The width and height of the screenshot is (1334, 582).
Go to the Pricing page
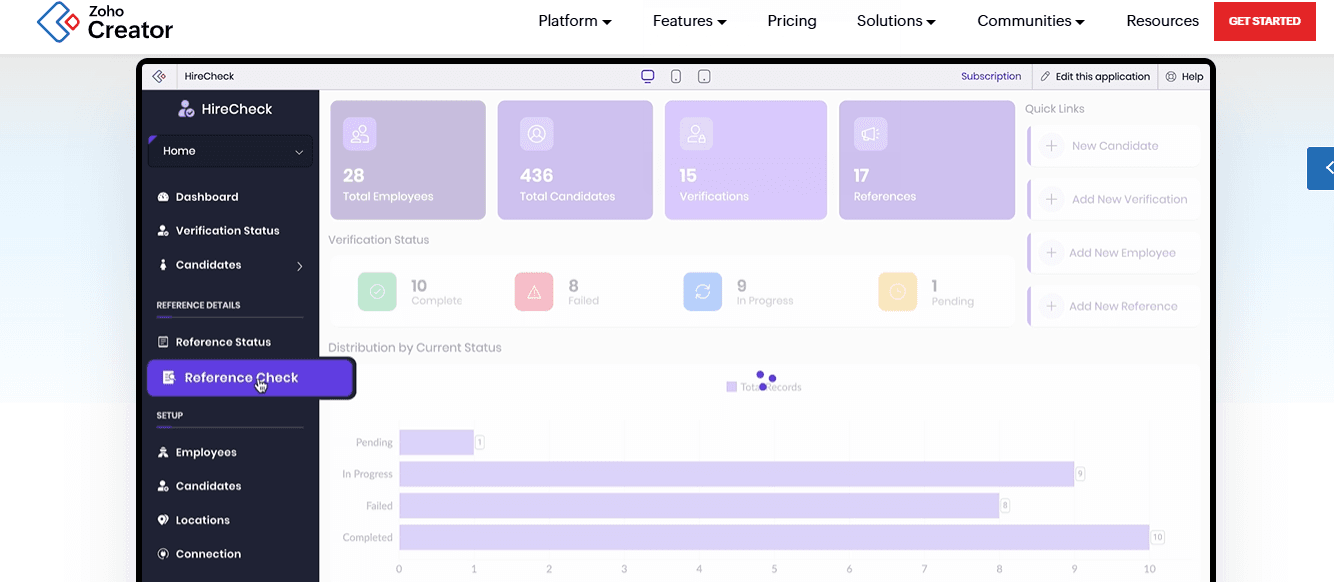point(792,21)
